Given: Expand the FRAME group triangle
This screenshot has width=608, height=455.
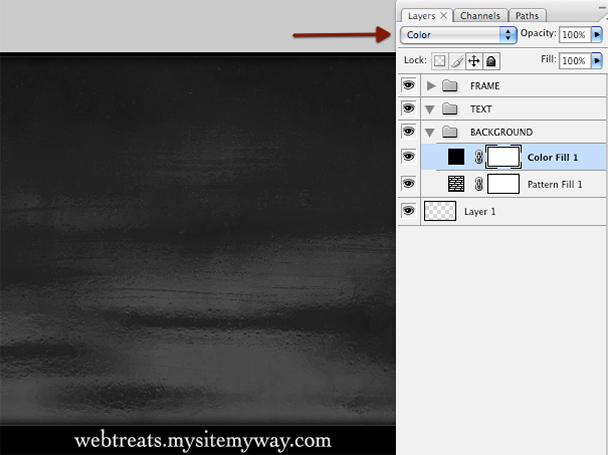Looking at the screenshot, I should (431, 86).
